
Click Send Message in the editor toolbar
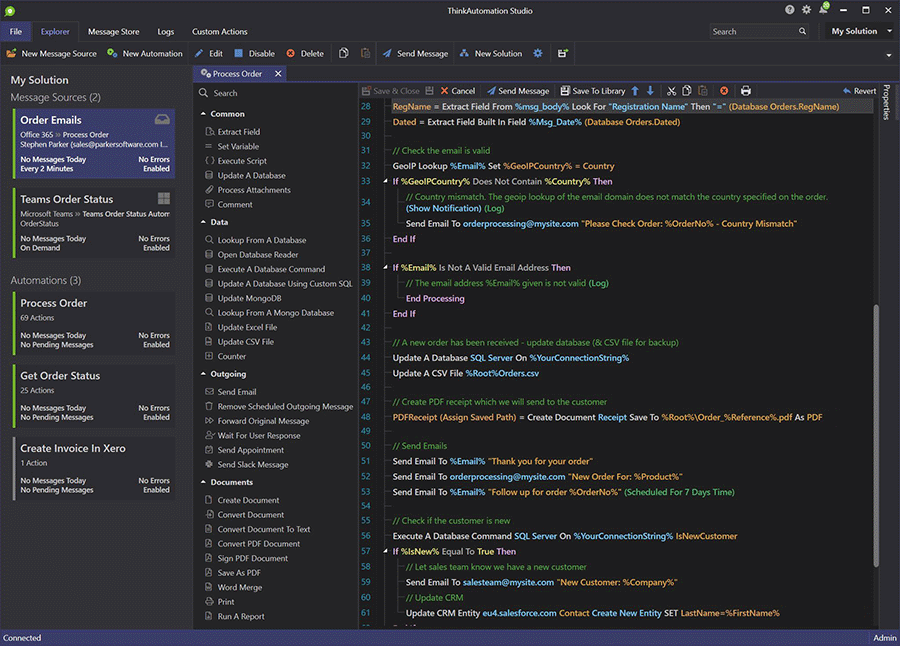(x=518, y=91)
